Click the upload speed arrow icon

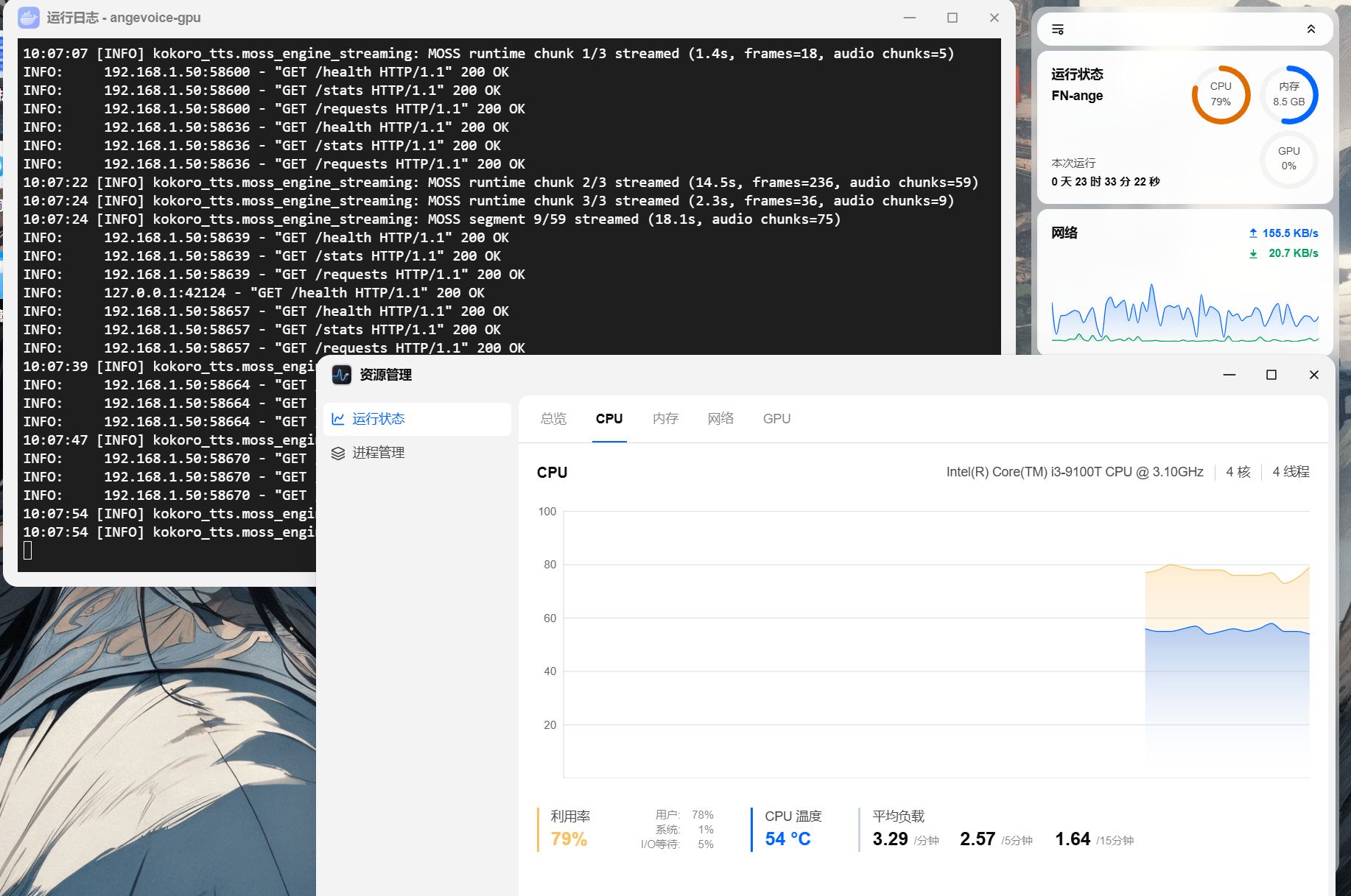click(1253, 233)
